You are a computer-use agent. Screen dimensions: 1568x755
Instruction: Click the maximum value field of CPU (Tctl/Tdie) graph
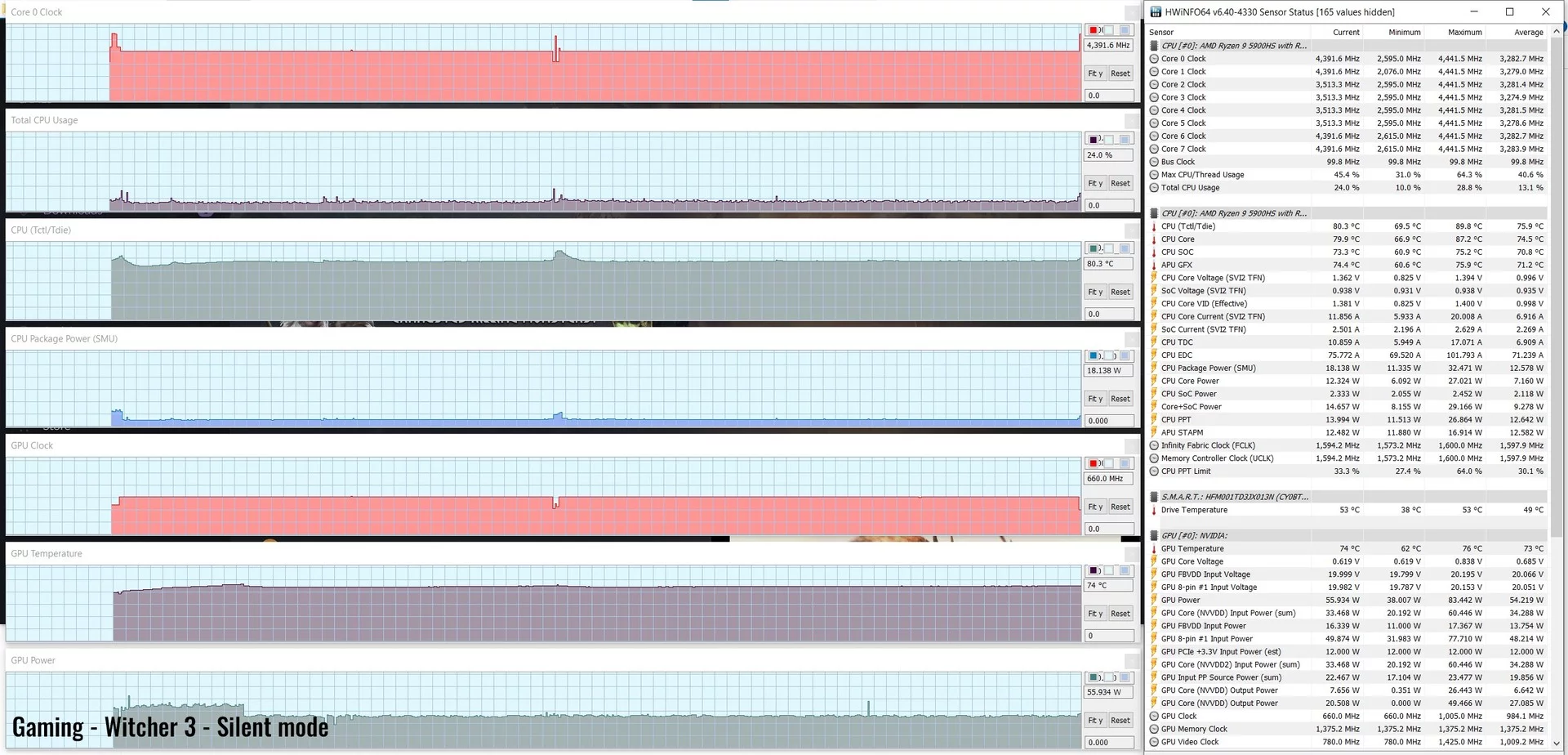click(x=1109, y=264)
